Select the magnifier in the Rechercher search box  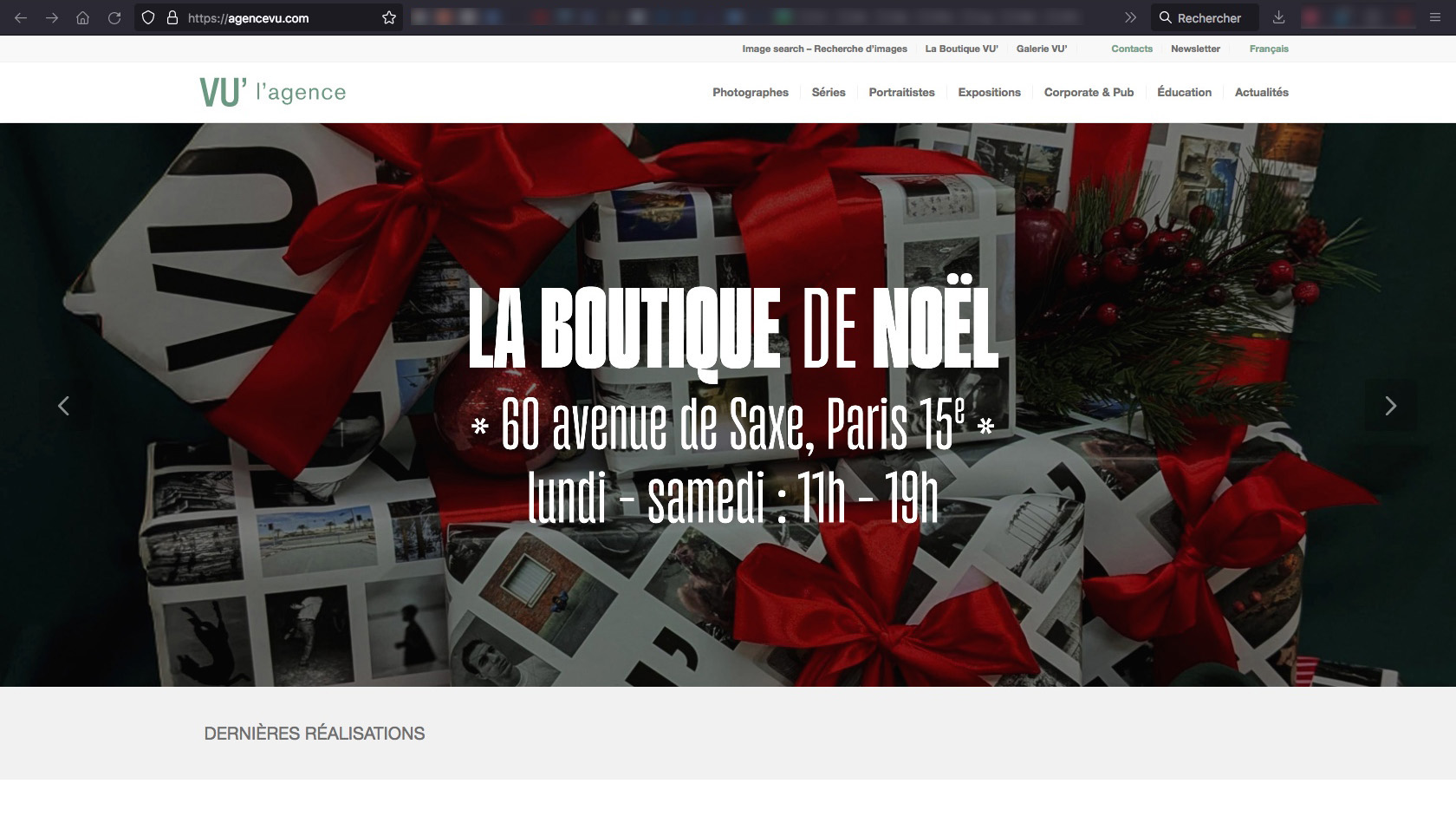point(1166,16)
